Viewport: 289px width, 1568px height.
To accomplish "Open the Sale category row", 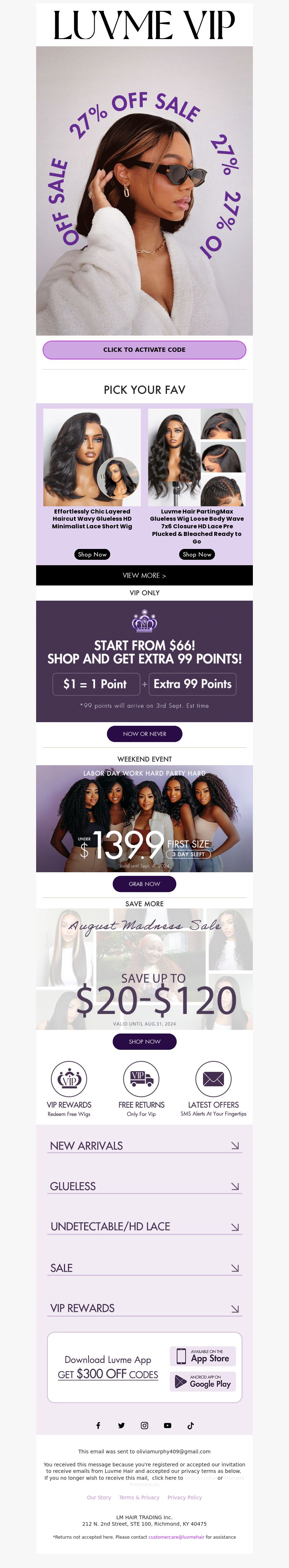I will [145, 1268].
